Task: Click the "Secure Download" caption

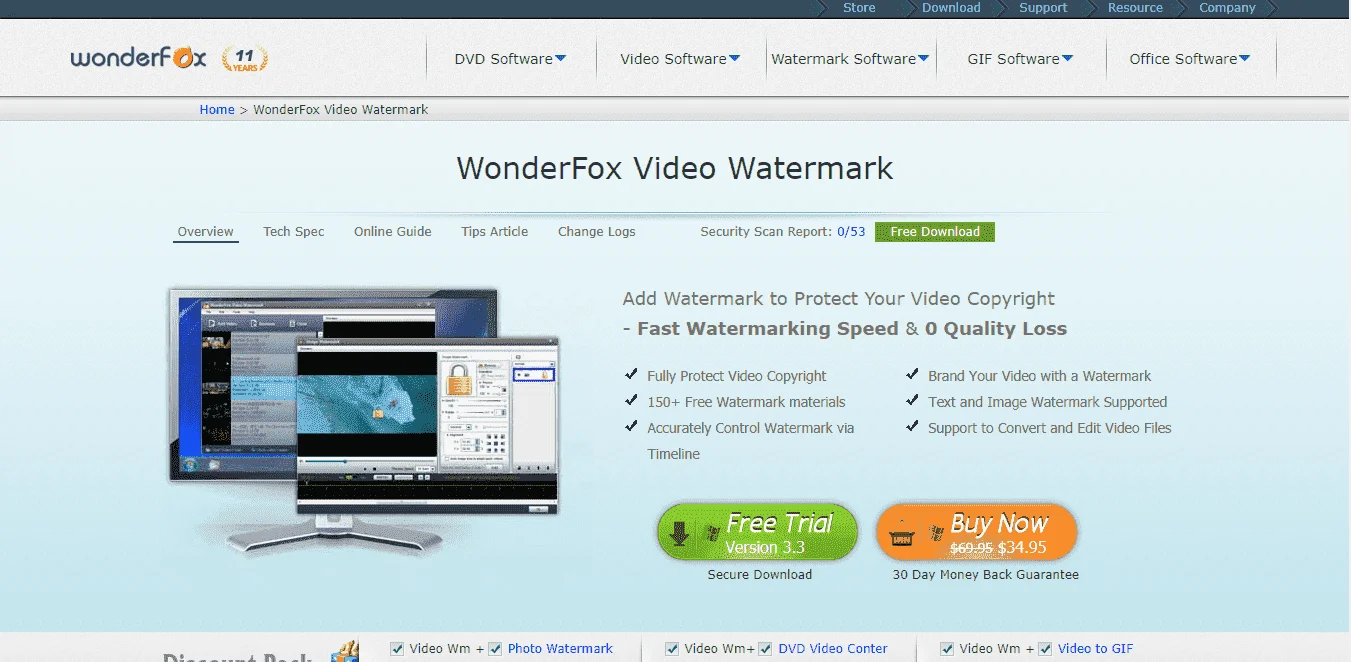Action: click(760, 575)
